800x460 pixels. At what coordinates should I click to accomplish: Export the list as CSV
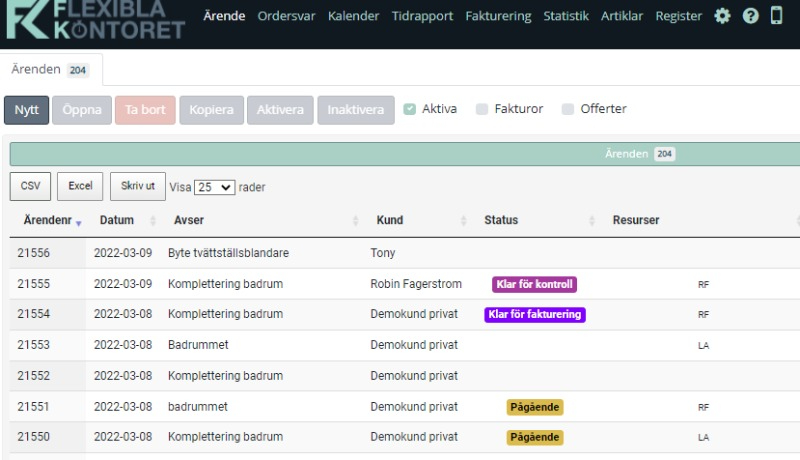coord(30,186)
